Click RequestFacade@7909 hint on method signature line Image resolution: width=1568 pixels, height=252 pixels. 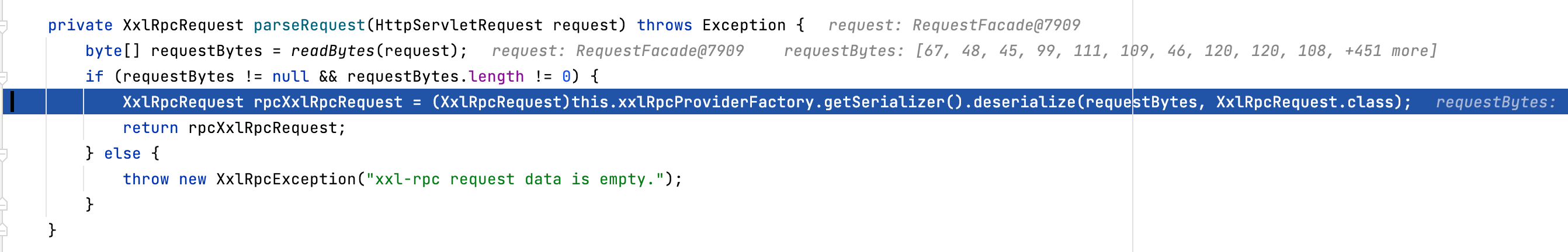point(996,26)
